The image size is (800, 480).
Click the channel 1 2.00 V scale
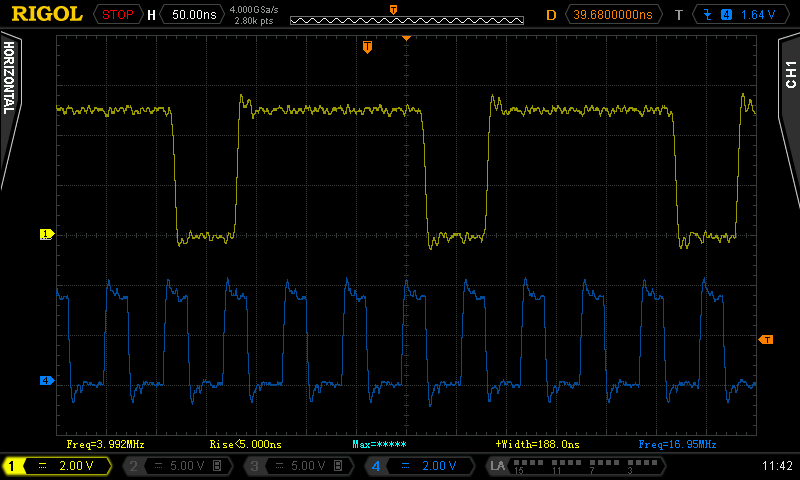pos(76,466)
